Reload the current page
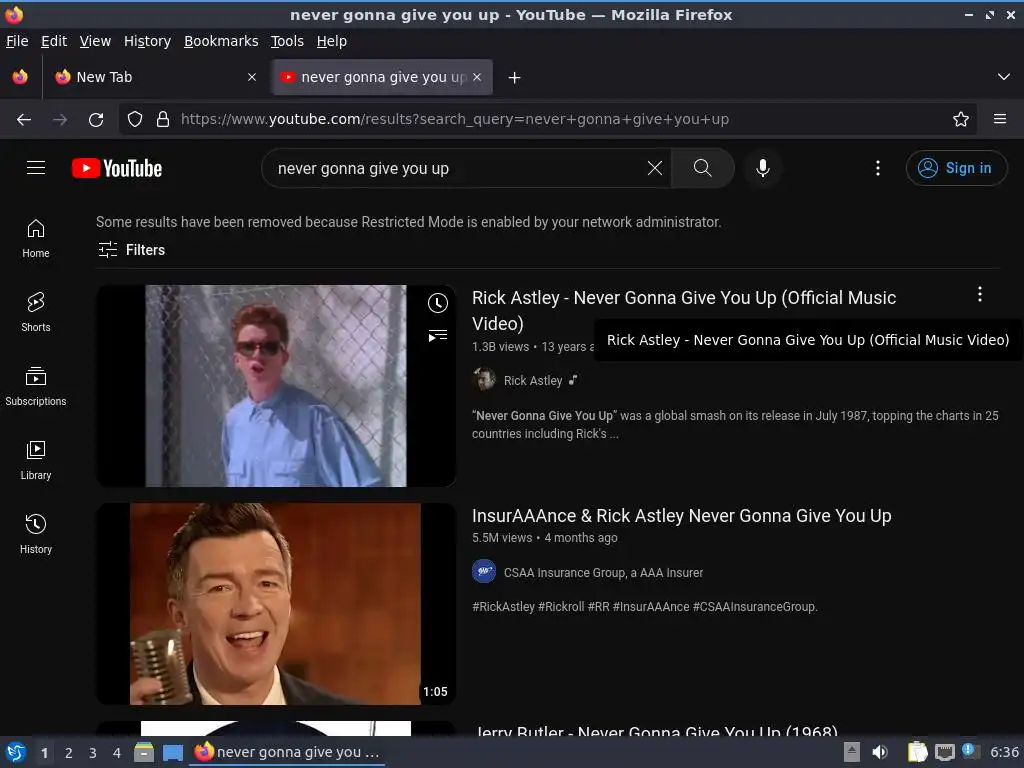The width and height of the screenshot is (1024, 768). coord(96,119)
